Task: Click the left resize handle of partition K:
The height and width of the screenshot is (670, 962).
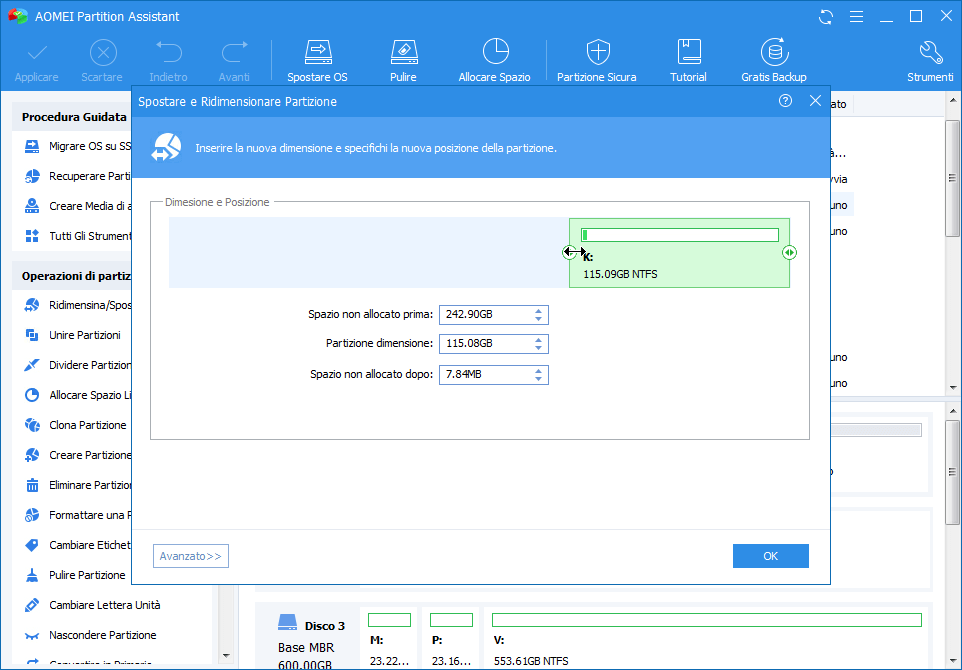Action: click(x=569, y=252)
